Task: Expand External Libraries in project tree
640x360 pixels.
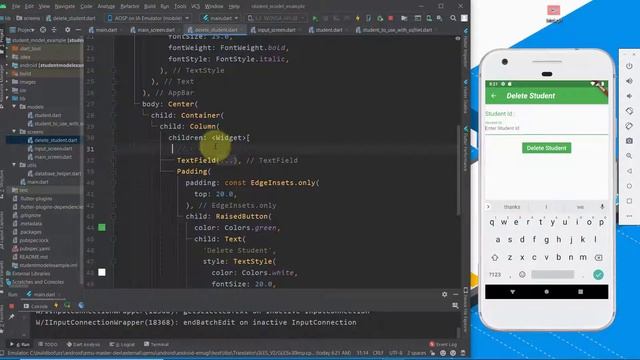Action: pos(27,273)
